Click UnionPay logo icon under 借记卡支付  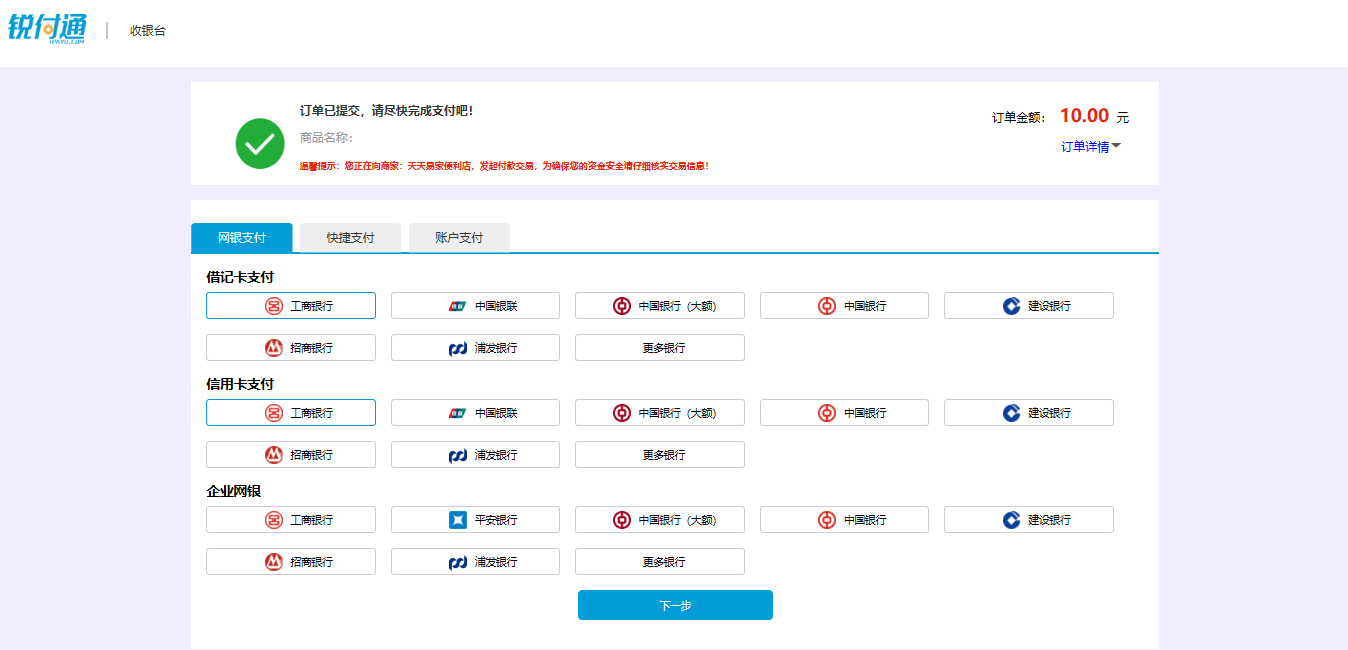click(458, 306)
